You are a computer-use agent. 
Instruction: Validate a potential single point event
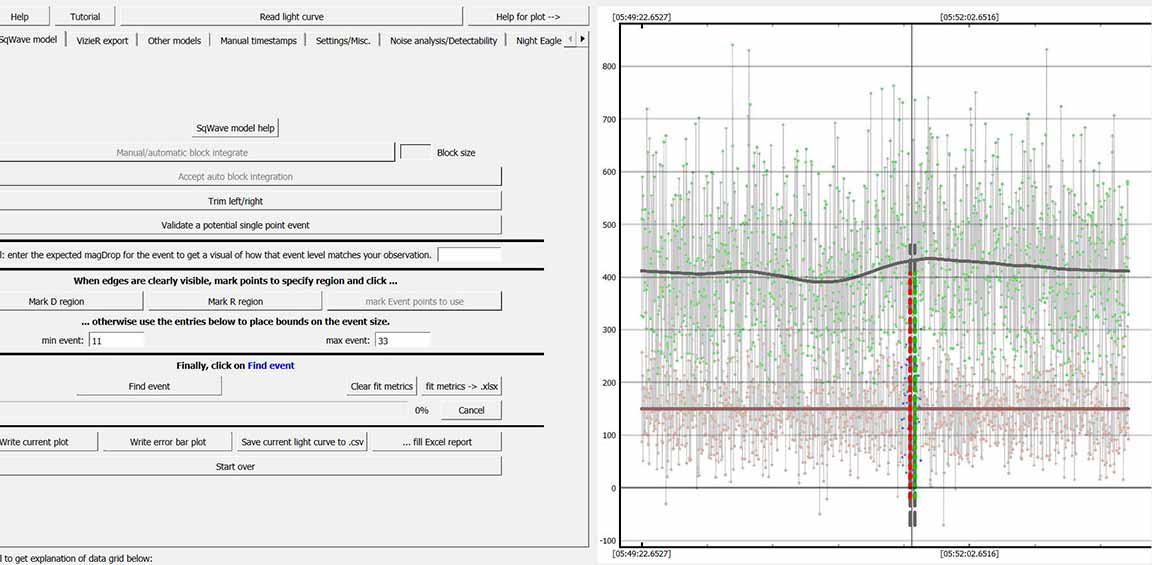(x=236, y=225)
